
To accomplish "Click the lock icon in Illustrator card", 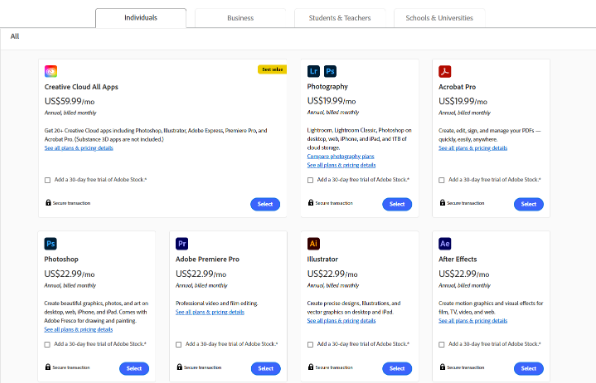I will [x=311, y=367].
